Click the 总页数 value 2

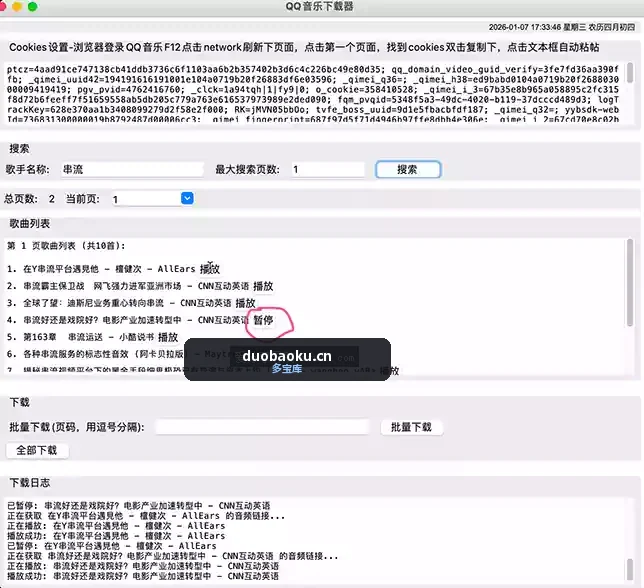(x=51, y=199)
